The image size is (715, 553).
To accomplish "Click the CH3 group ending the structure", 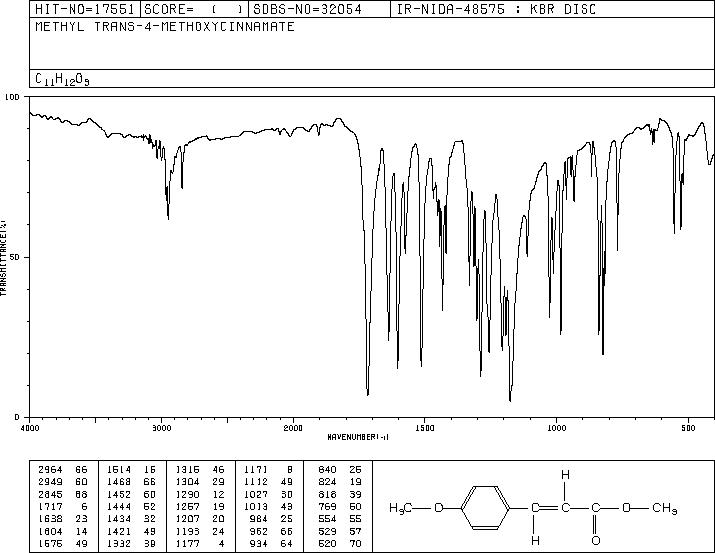I will pyautogui.click(x=665, y=508).
